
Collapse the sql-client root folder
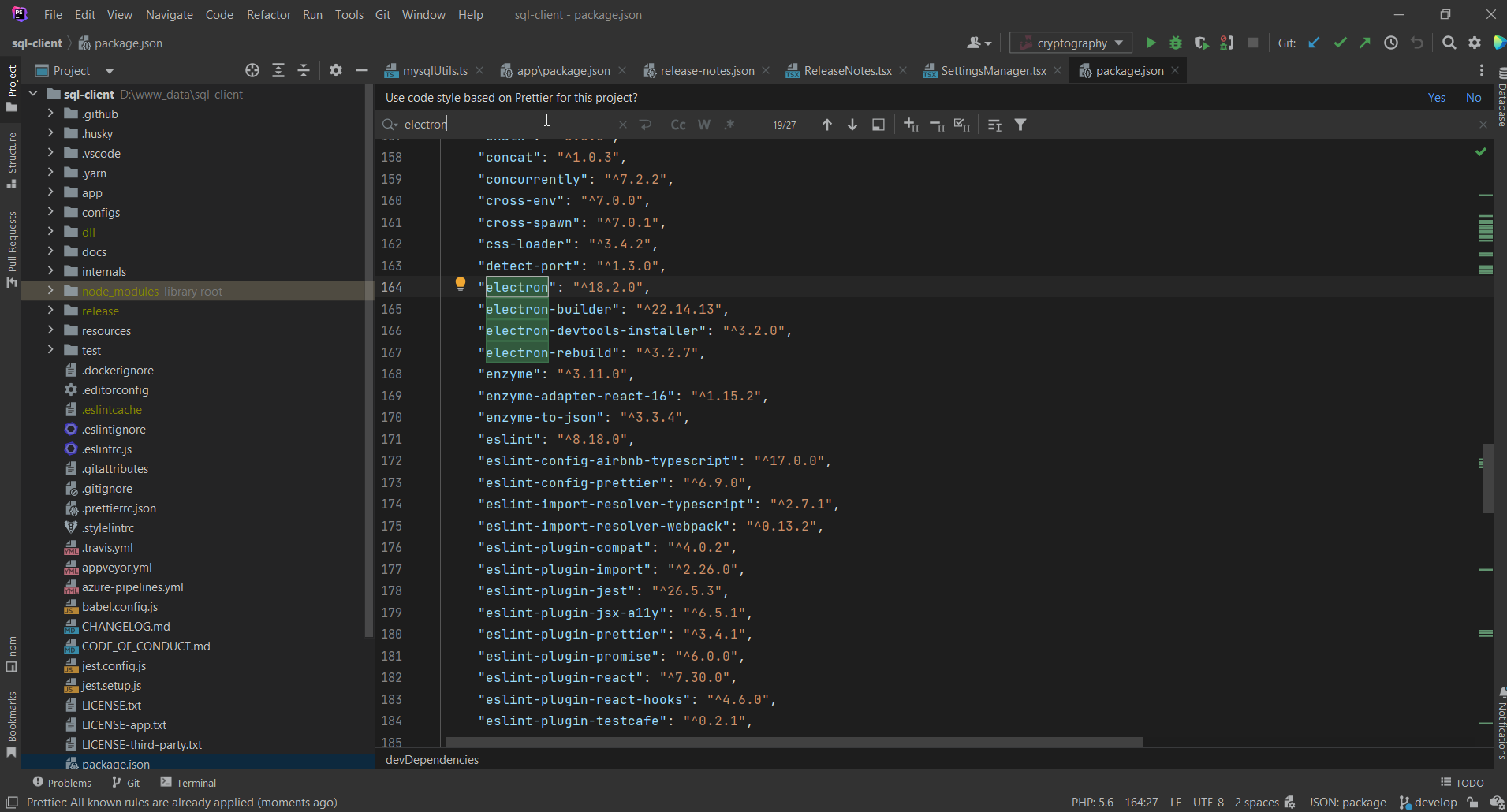33,94
